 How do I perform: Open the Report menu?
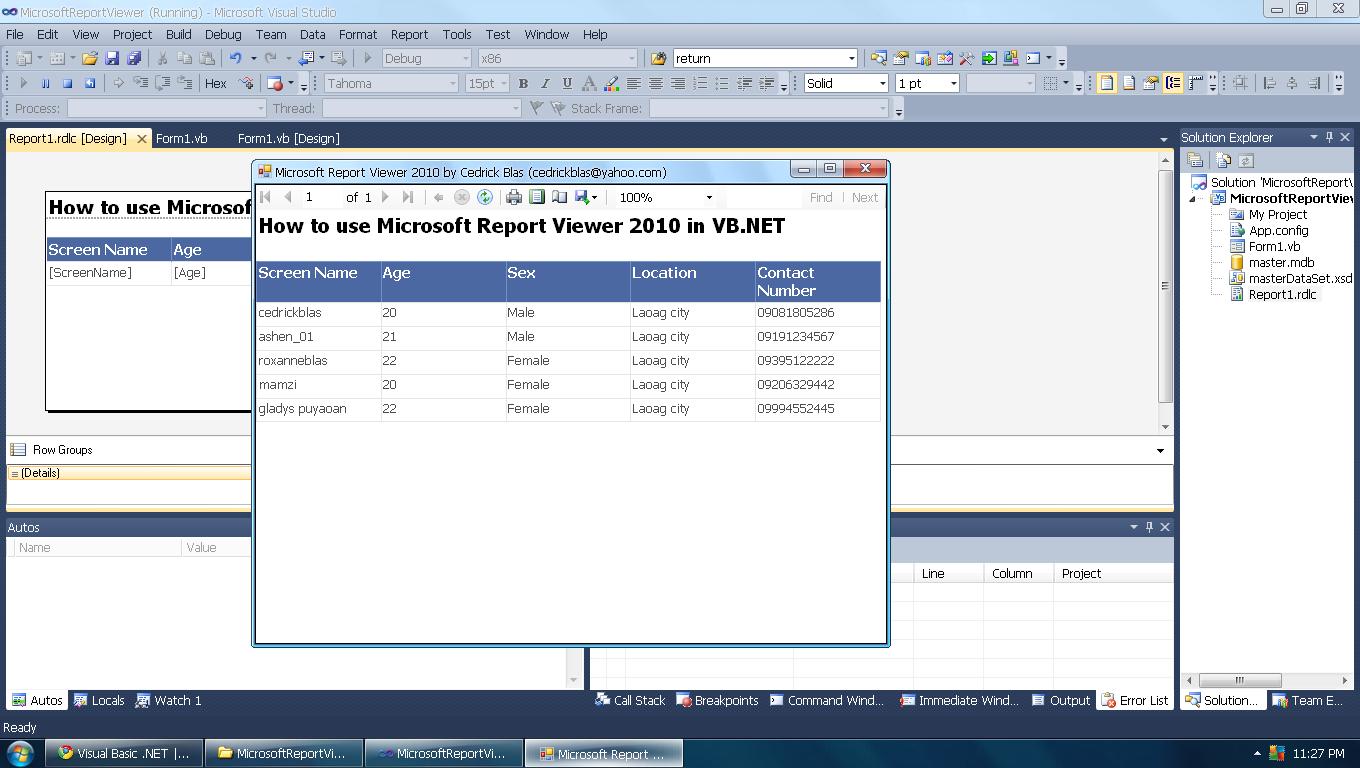409,34
